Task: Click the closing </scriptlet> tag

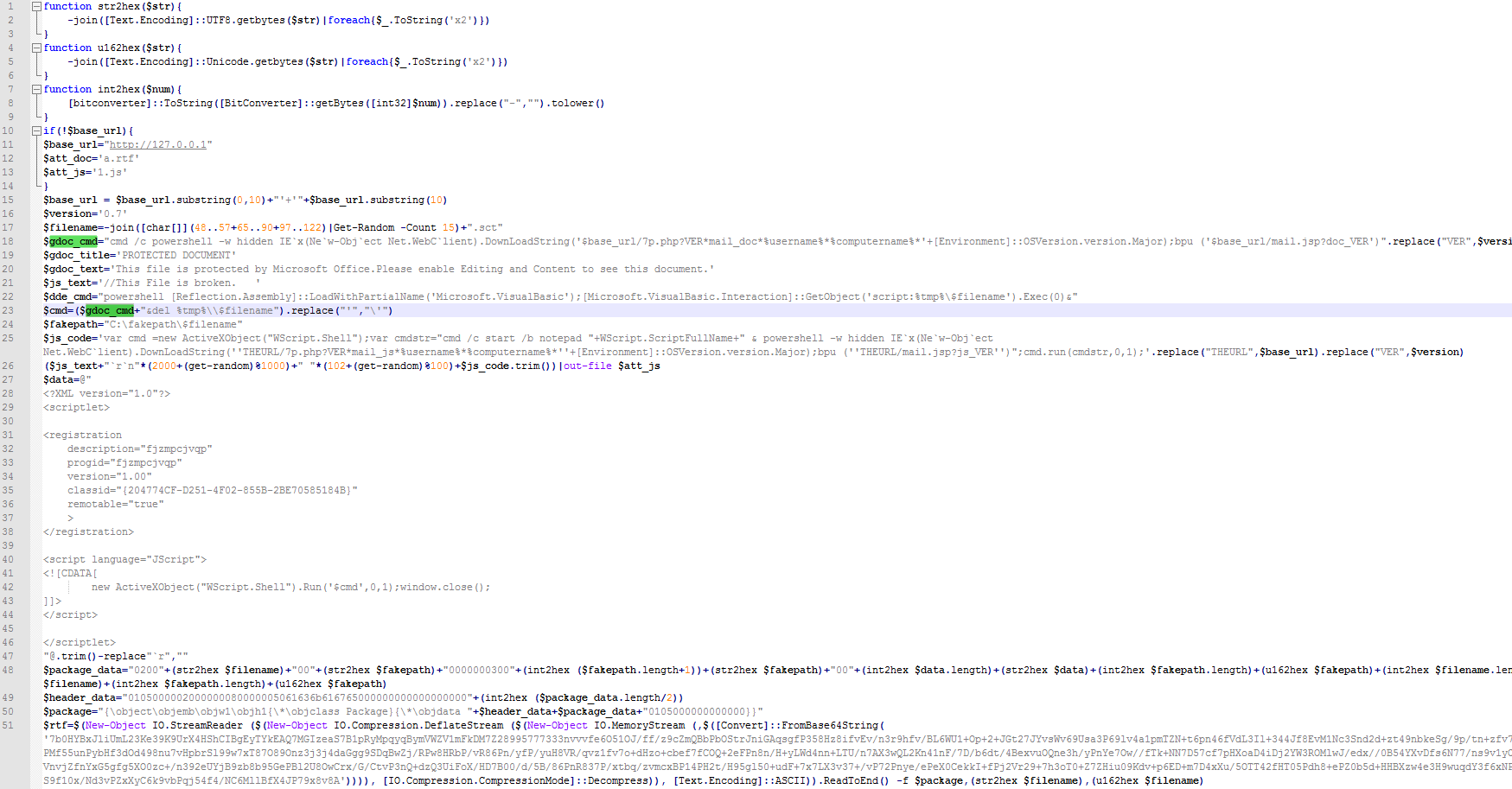Action: 80,642
